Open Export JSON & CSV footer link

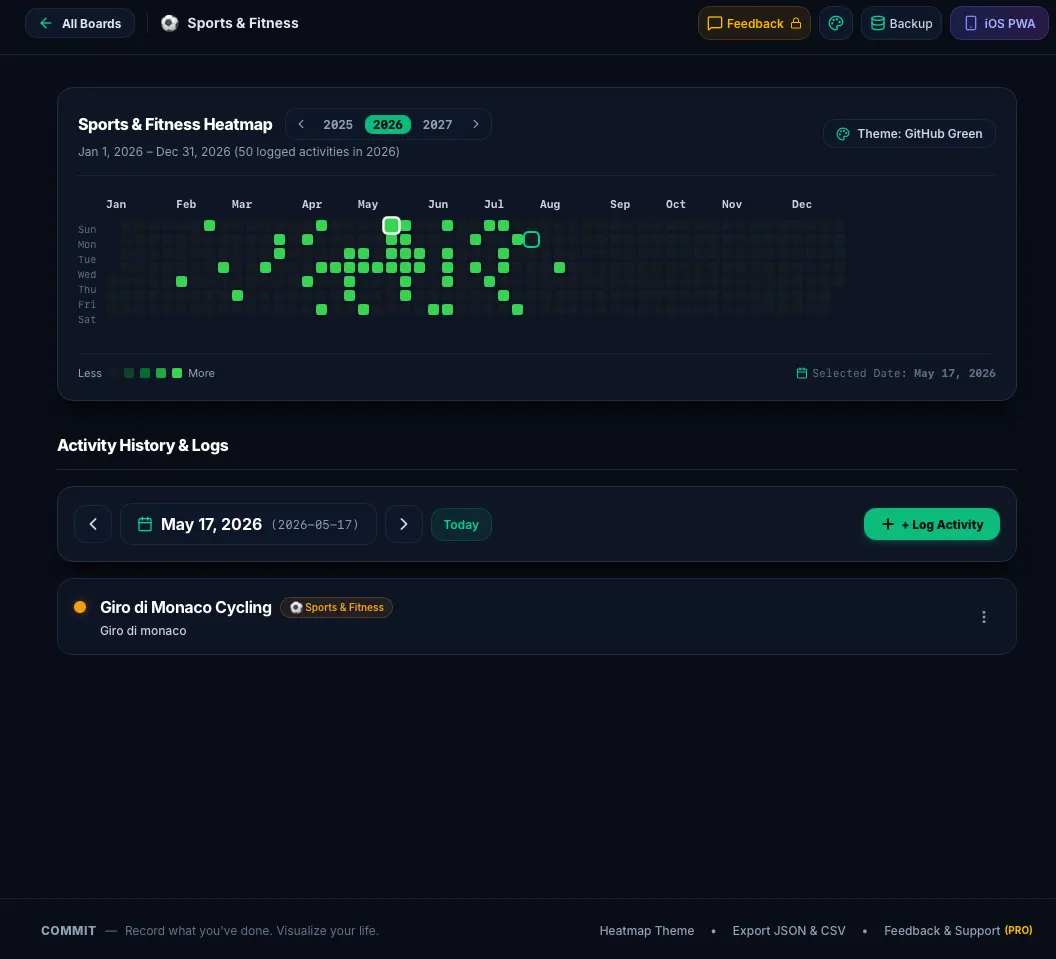coord(789,931)
